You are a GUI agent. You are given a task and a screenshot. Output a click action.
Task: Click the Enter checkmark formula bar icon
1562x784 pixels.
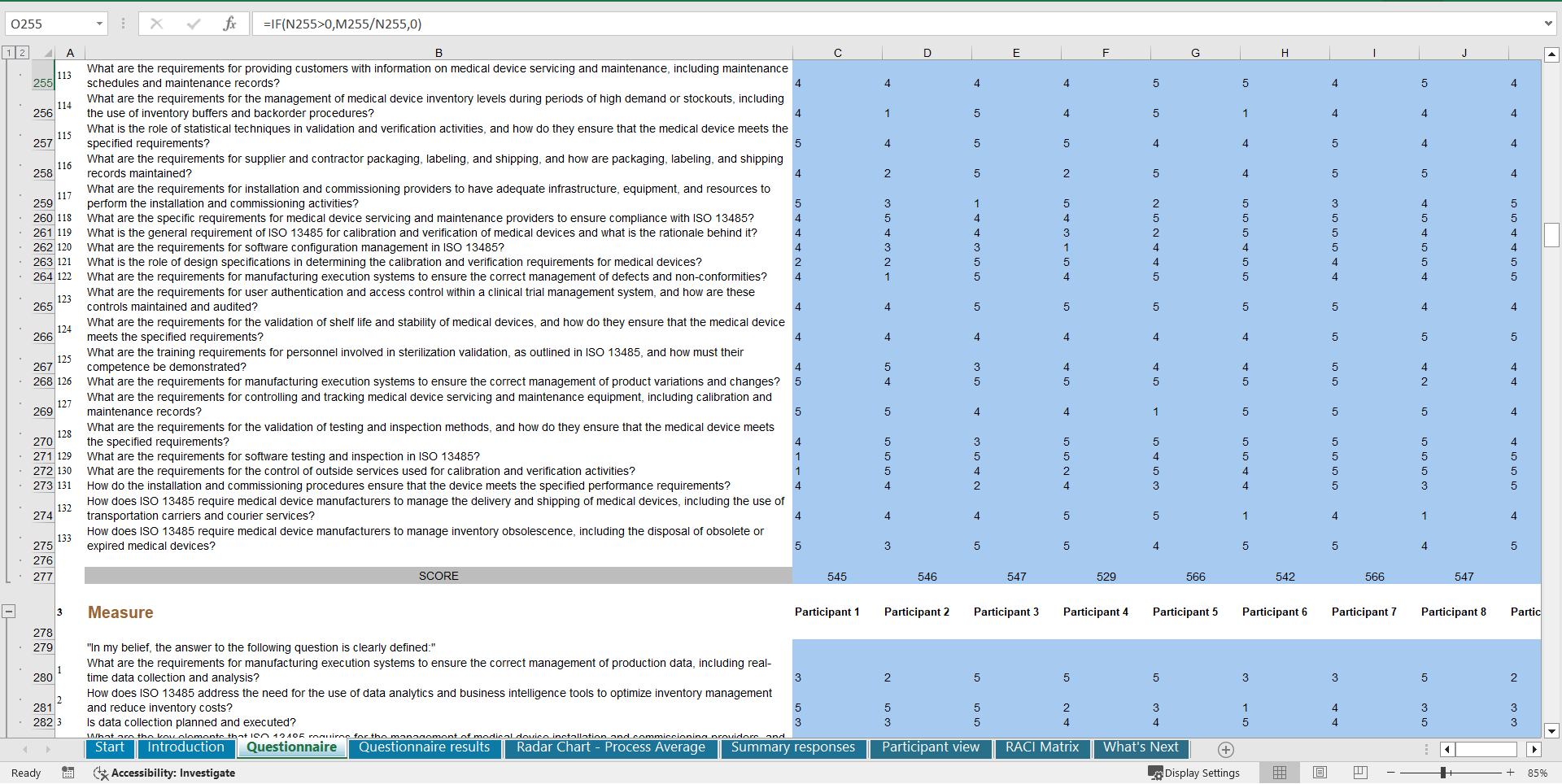(x=193, y=24)
